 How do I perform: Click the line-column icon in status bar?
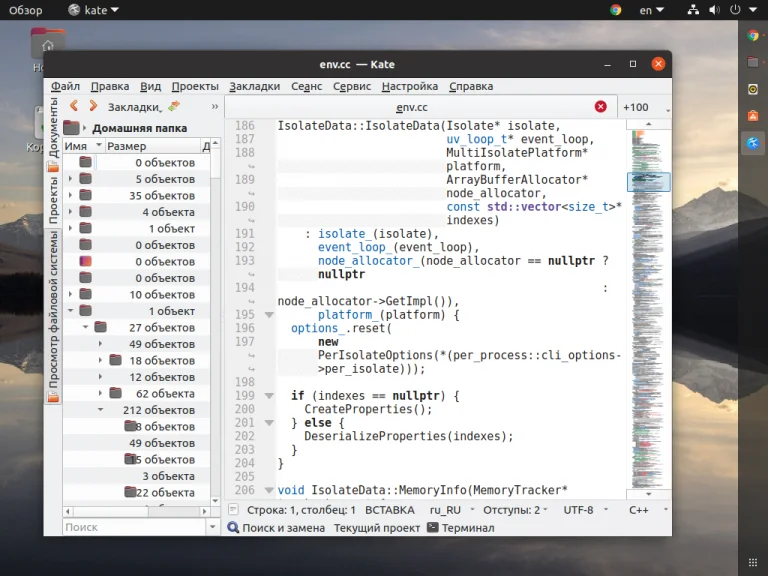coord(233,510)
